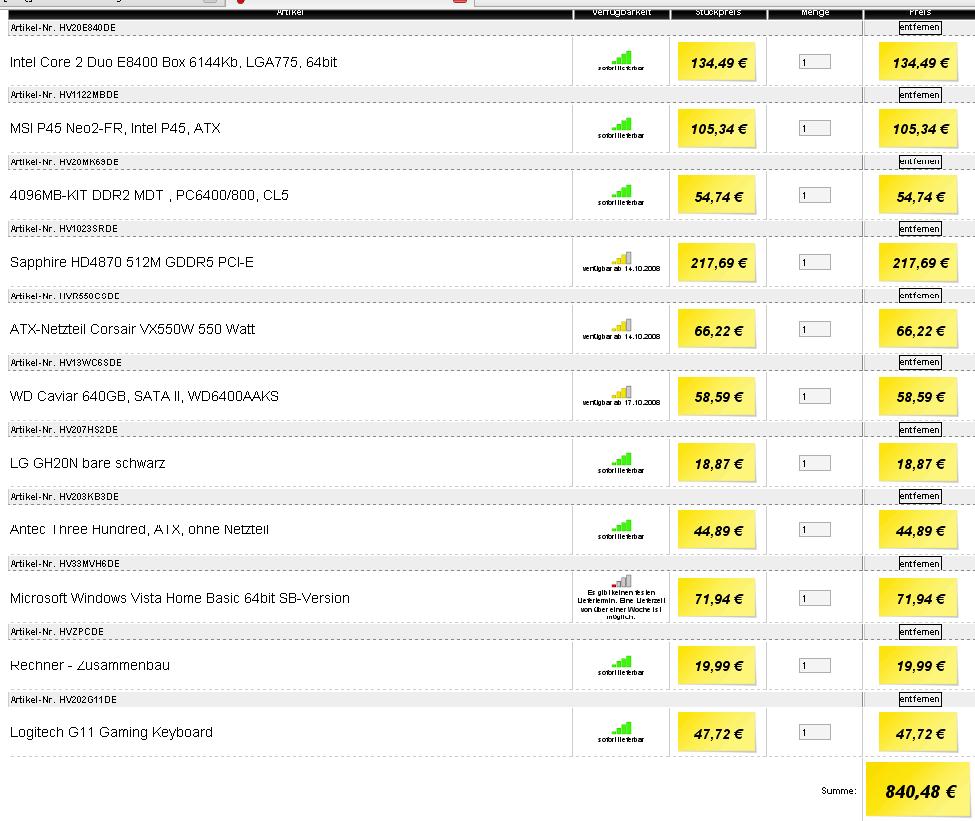Screen dimensions: 975x821
Task: Focus quantity field for MSI P45 Neo2-FR
Action: click(x=815, y=129)
